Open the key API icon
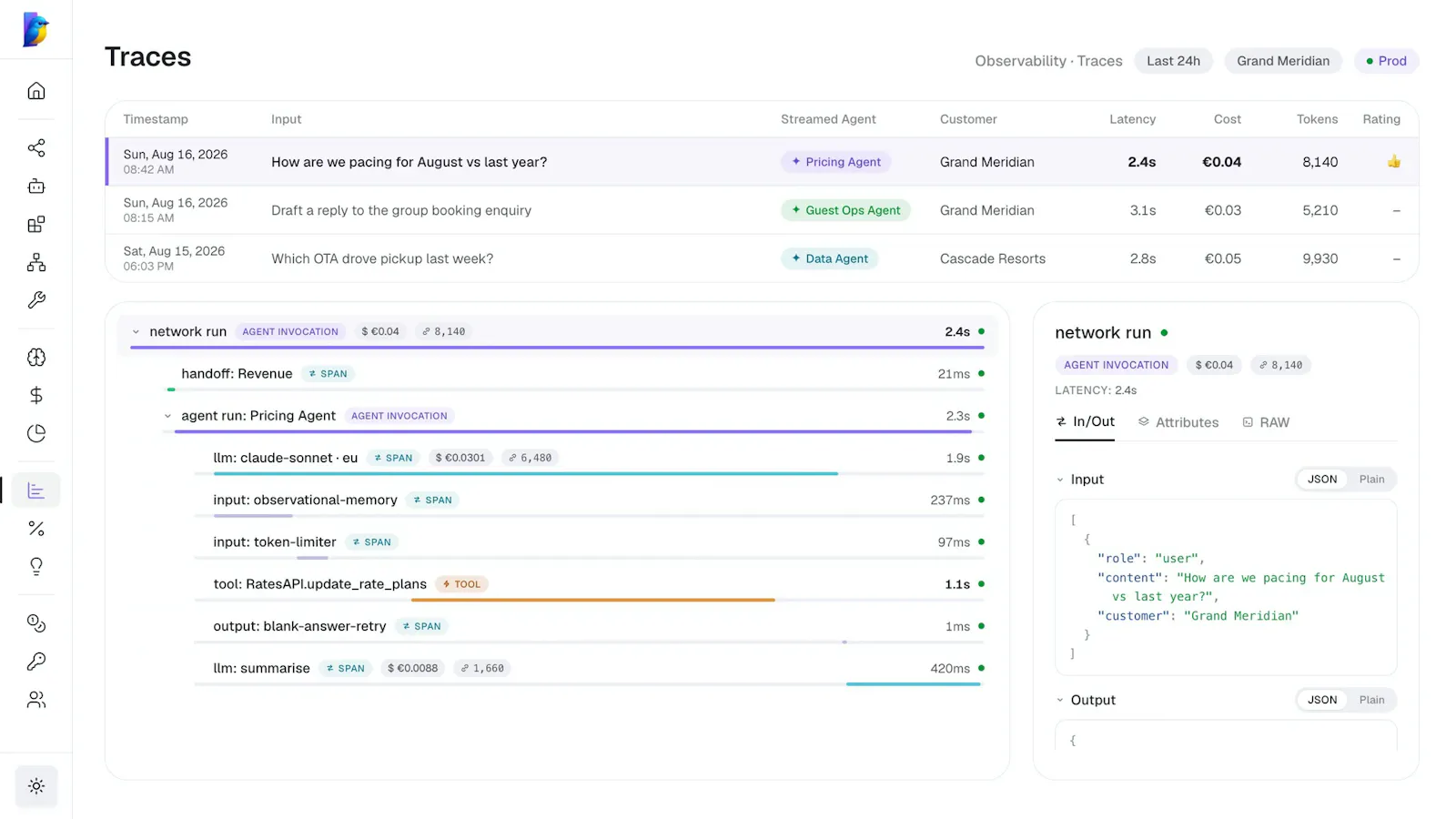The image size is (1456, 819). pyautogui.click(x=36, y=662)
